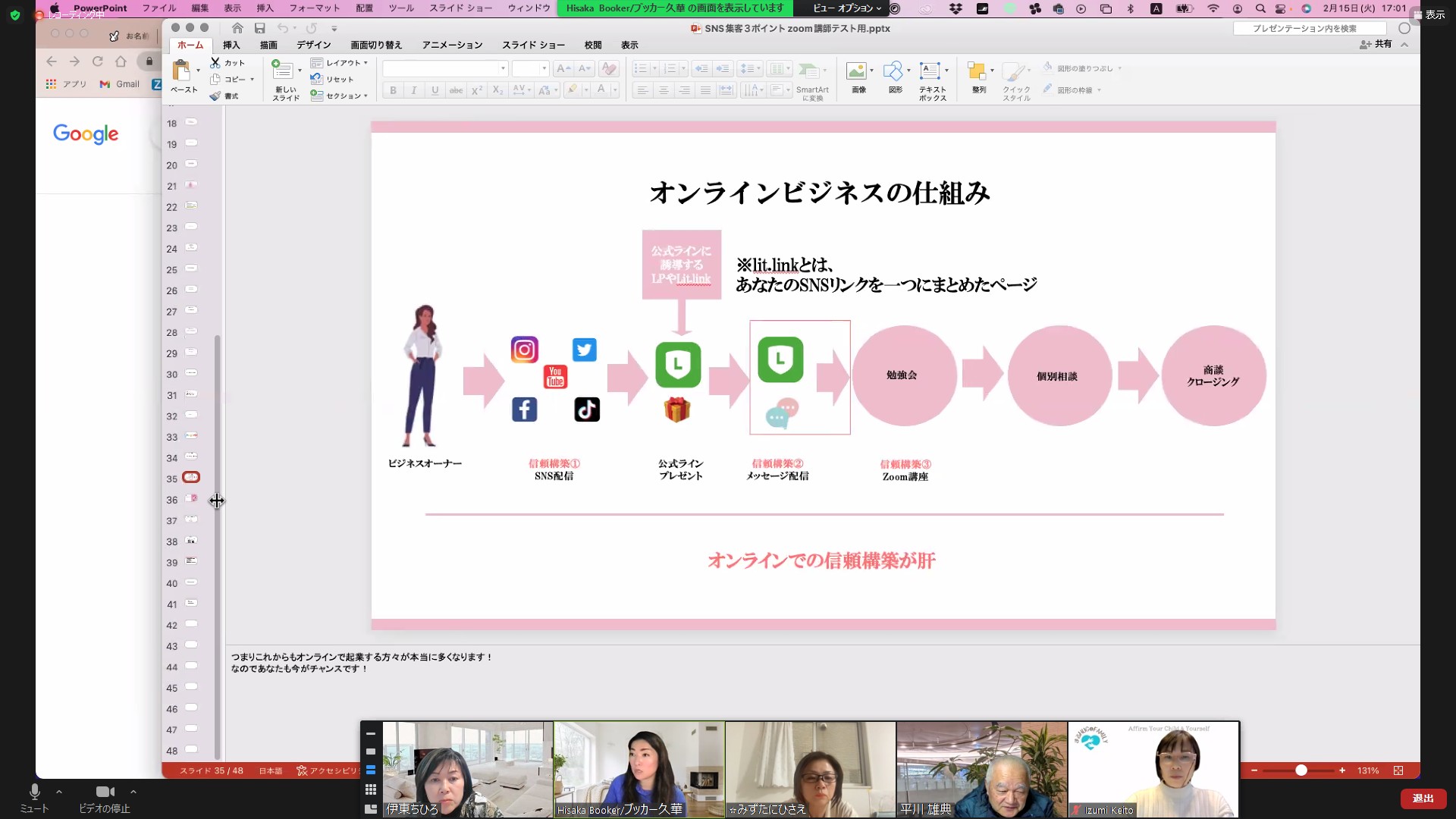Screen dimensions: 1456x819
Task: Click the language indicator in status bar
Action: coord(271,770)
